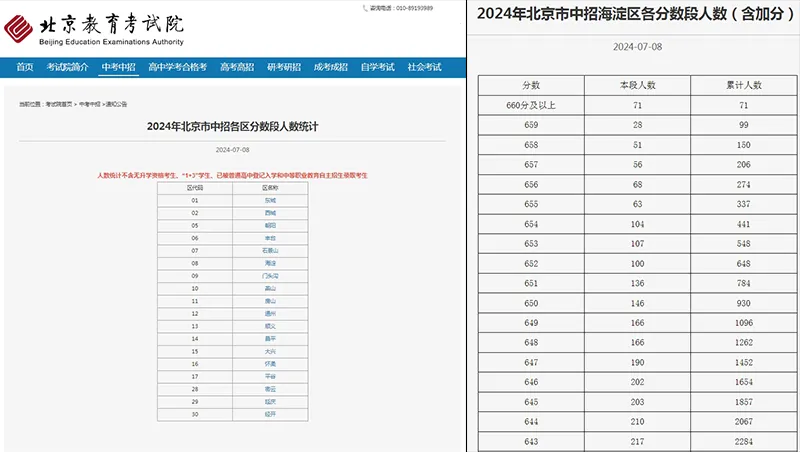
Task: Open the 大兴 district link, code 15
Action: (270, 351)
